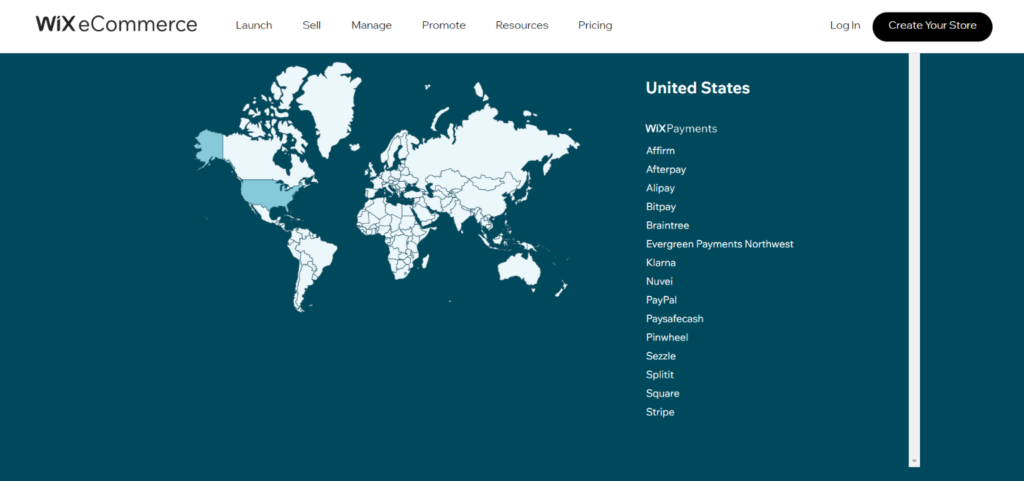Click Braintree in the payment list
Image resolution: width=1024 pixels, height=481 pixels.
pyautogui.click(x=667, y=225)
